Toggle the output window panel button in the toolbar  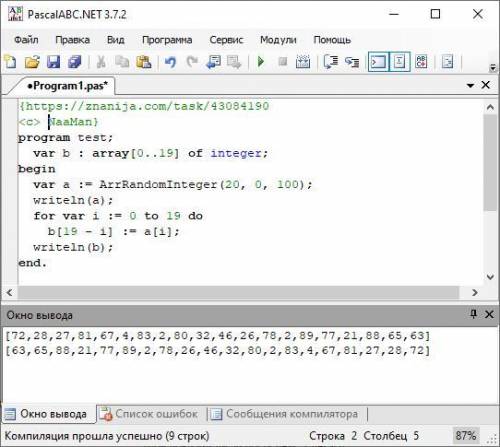click(378, 62)
